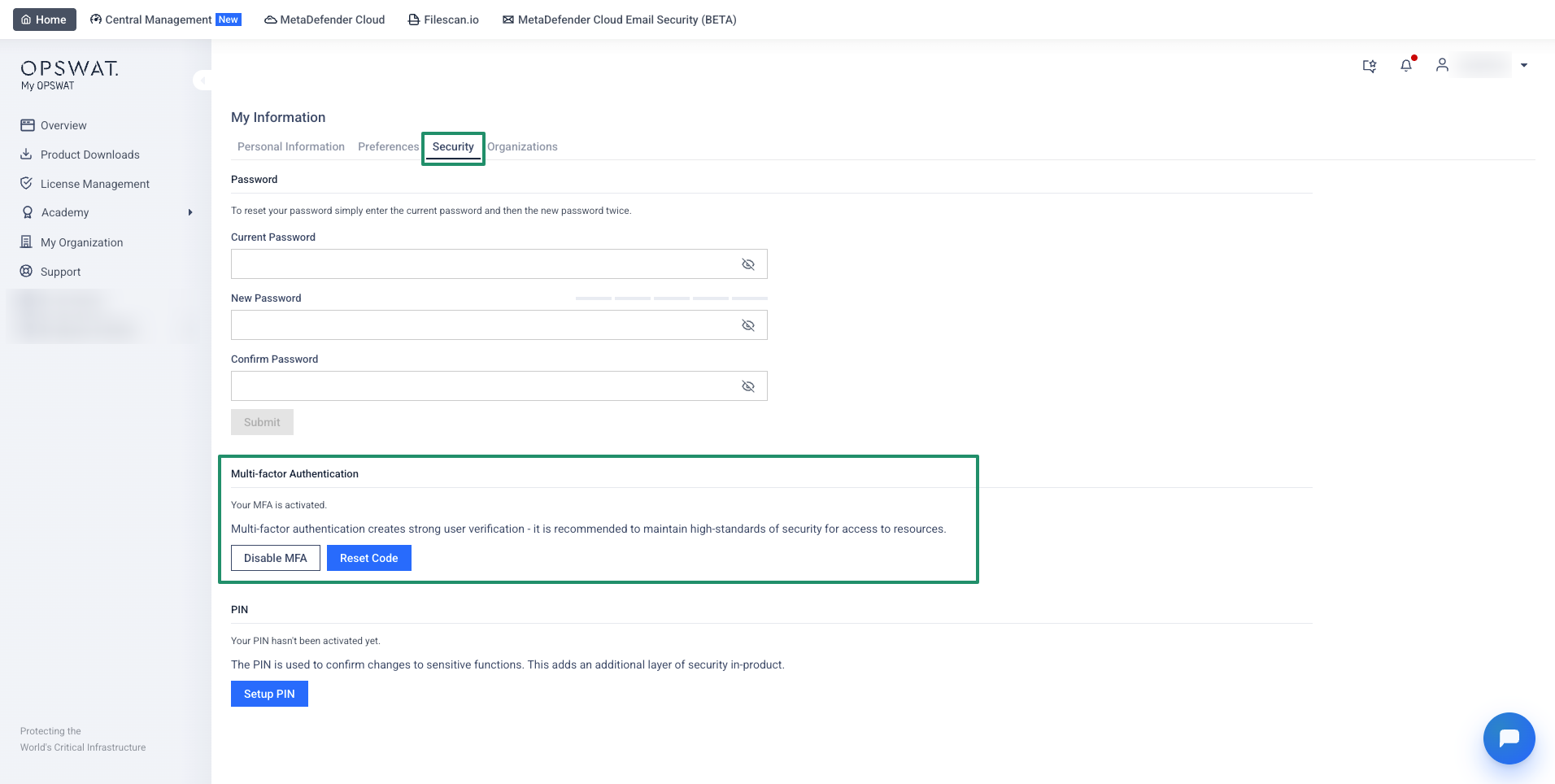This screenshot has width=1555, height=784.
Task: Open the account dropdown arrow
Action: pyautogui.click(x=1524, y=65)
